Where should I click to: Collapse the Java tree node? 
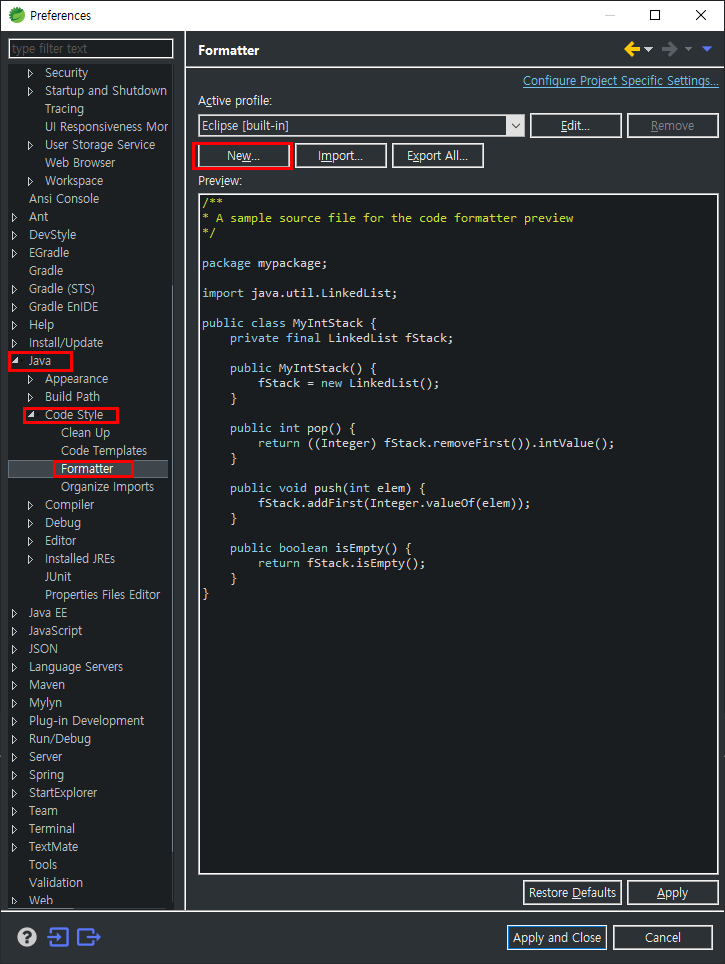pos(15,361)
